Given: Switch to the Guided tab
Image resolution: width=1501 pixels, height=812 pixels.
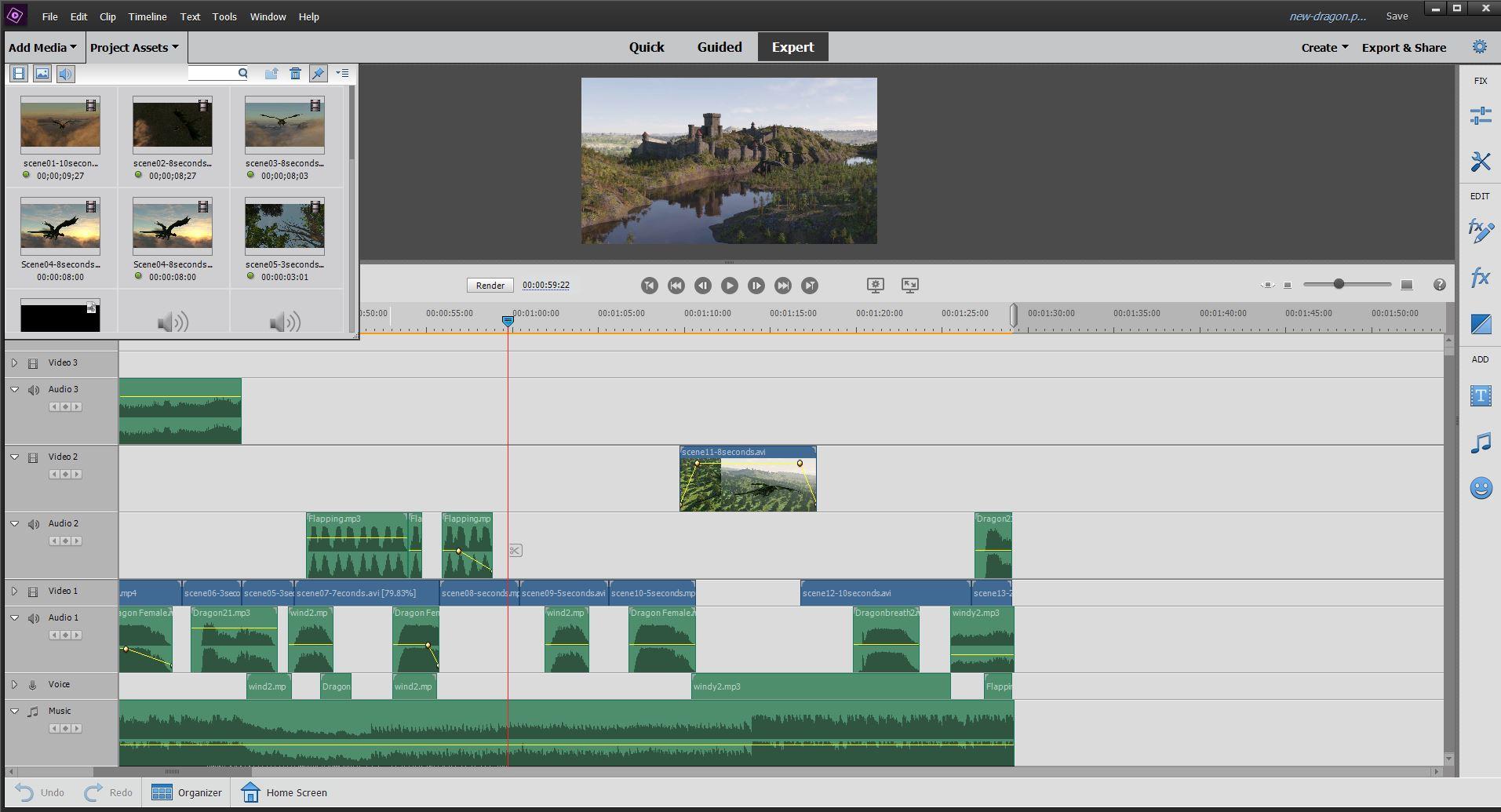Looking at the screenshot, I should click(x=719, y=47).
